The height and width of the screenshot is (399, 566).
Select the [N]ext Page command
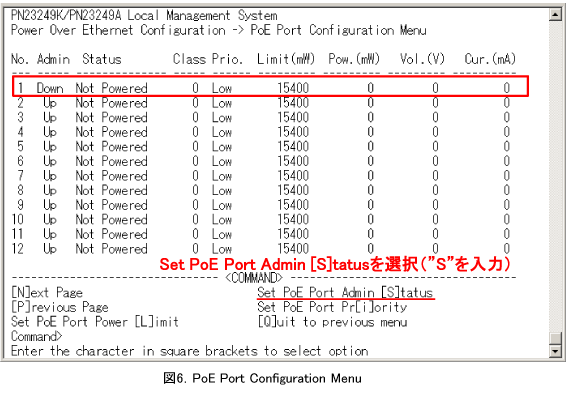(x=47, y=292)
